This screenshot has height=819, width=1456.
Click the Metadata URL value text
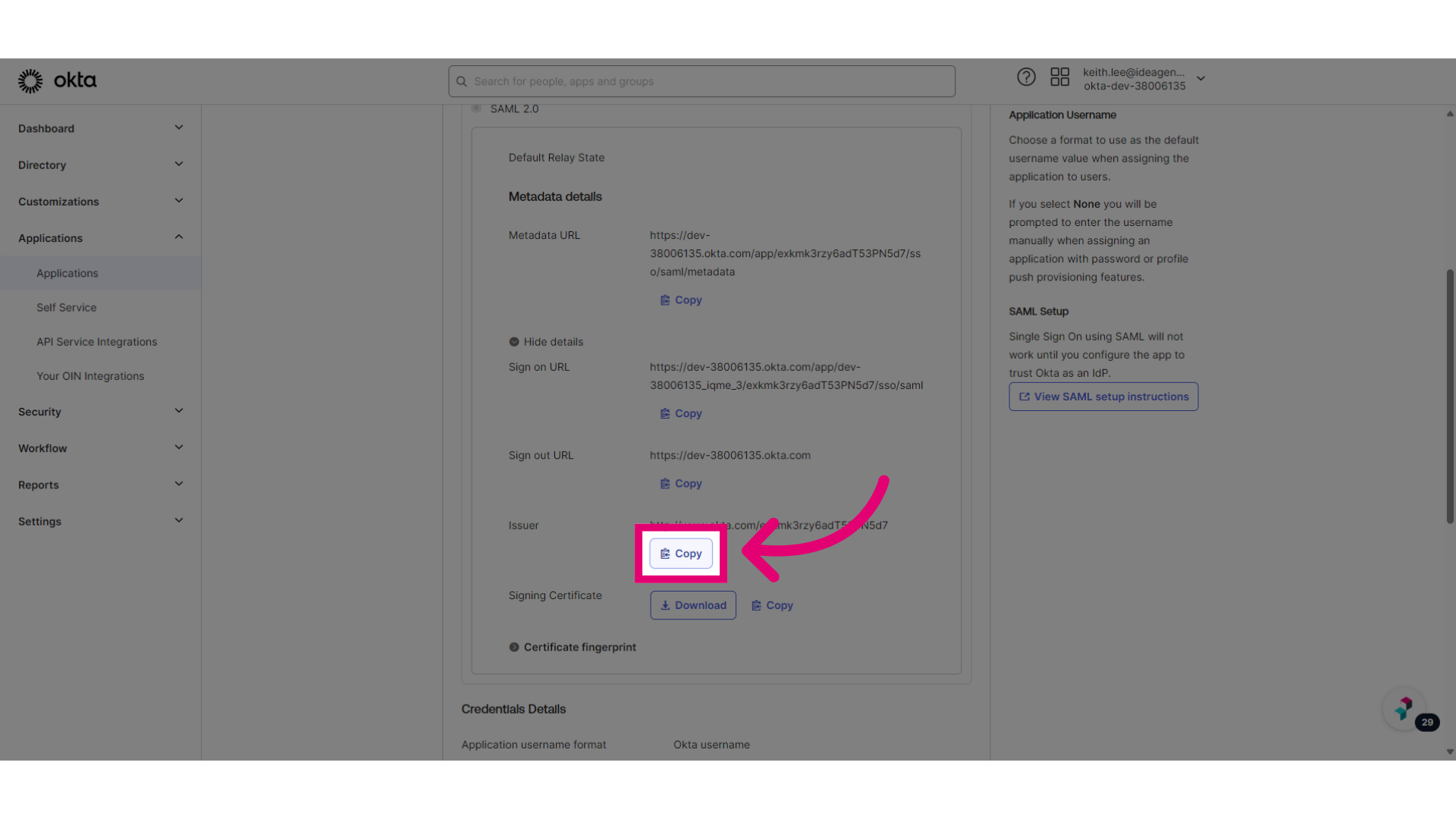[785, 253]
